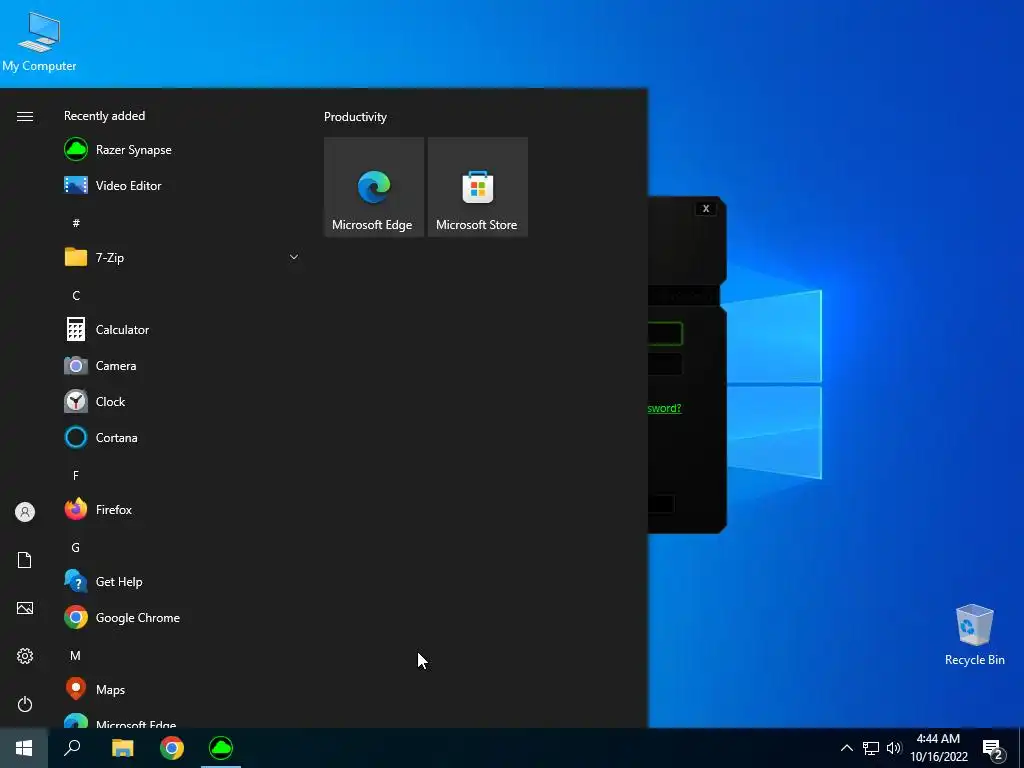Click the 'C' letter group header

point(76,295)
